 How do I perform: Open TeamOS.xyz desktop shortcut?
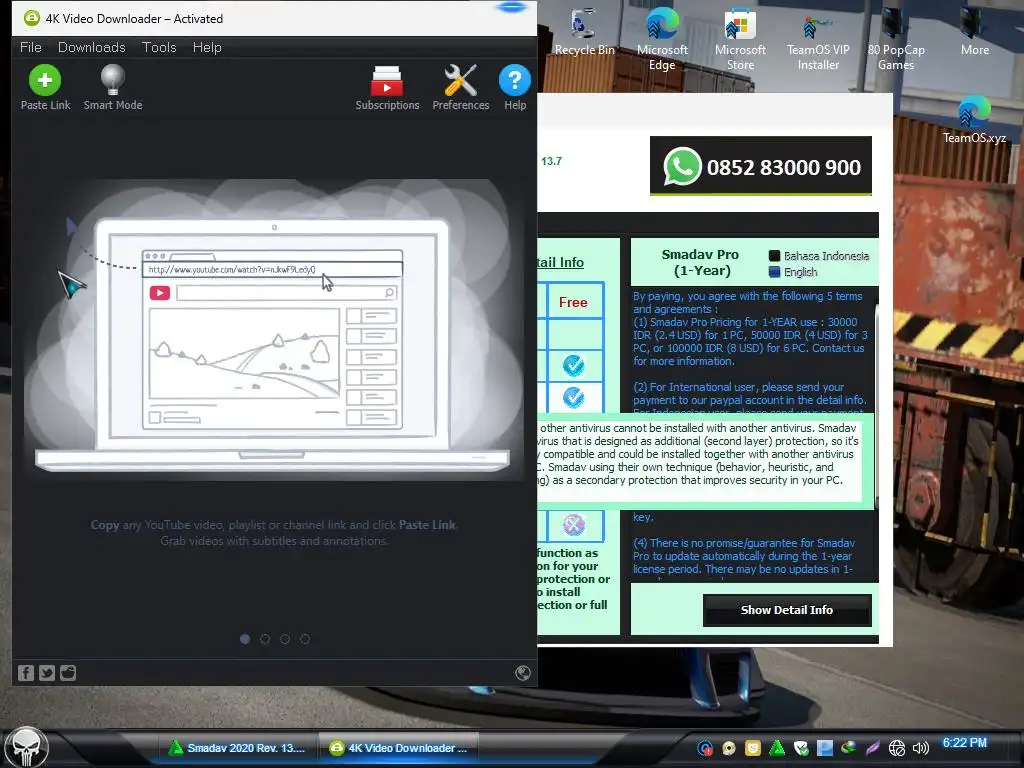pos(974,120)
